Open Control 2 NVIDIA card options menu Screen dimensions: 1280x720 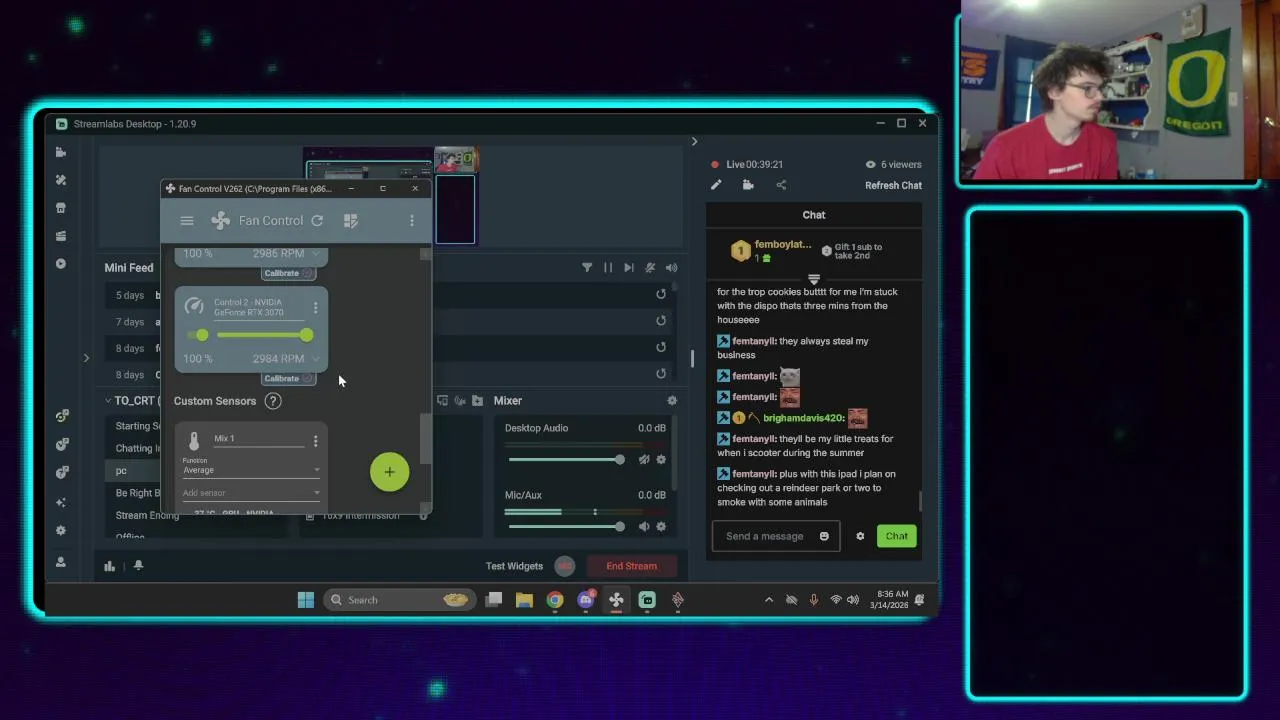point(315,308)
